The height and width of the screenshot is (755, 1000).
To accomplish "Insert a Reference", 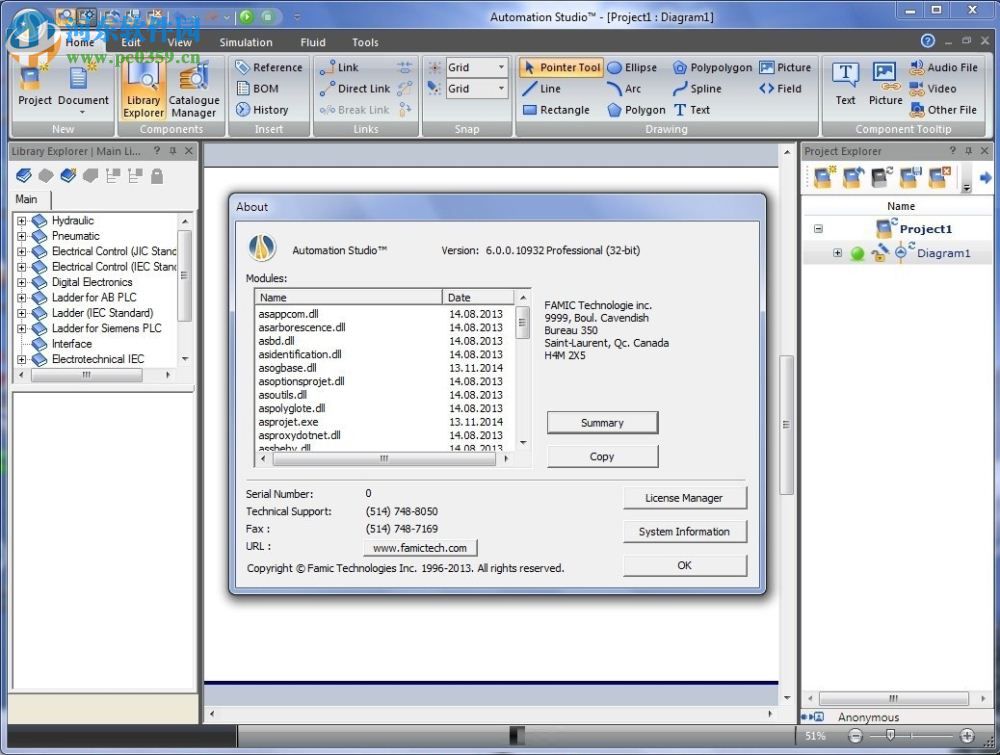I will point(268,67).
